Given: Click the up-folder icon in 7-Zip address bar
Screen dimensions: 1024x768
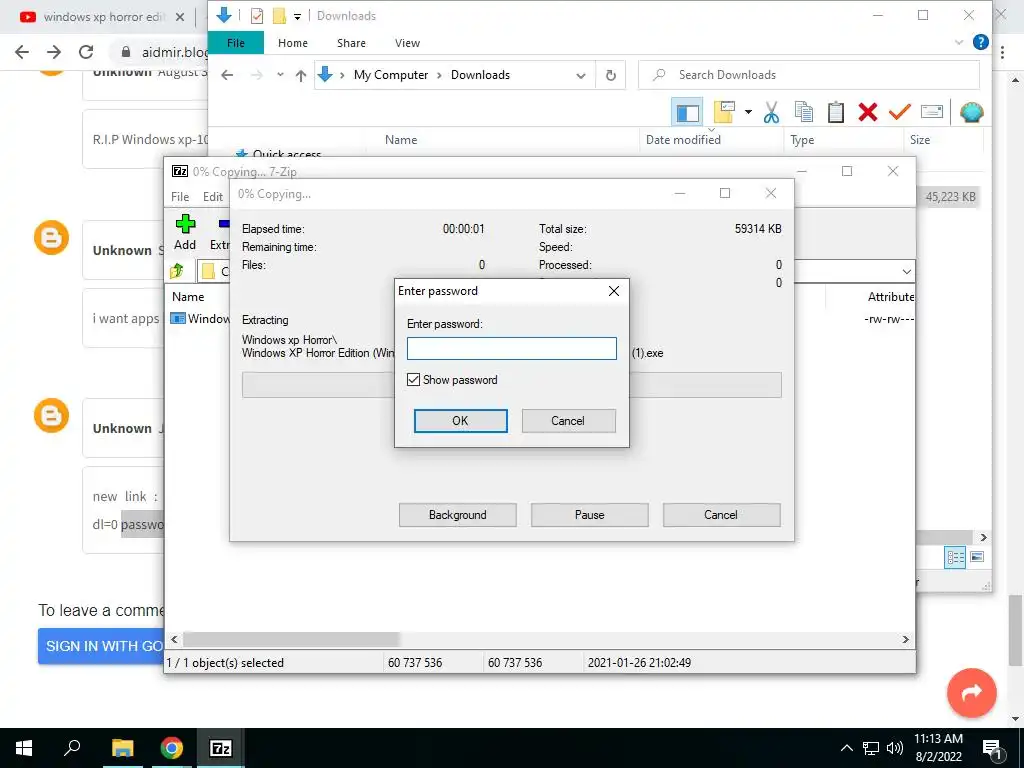Looking at the screenshot, I should tap(177, 270).
